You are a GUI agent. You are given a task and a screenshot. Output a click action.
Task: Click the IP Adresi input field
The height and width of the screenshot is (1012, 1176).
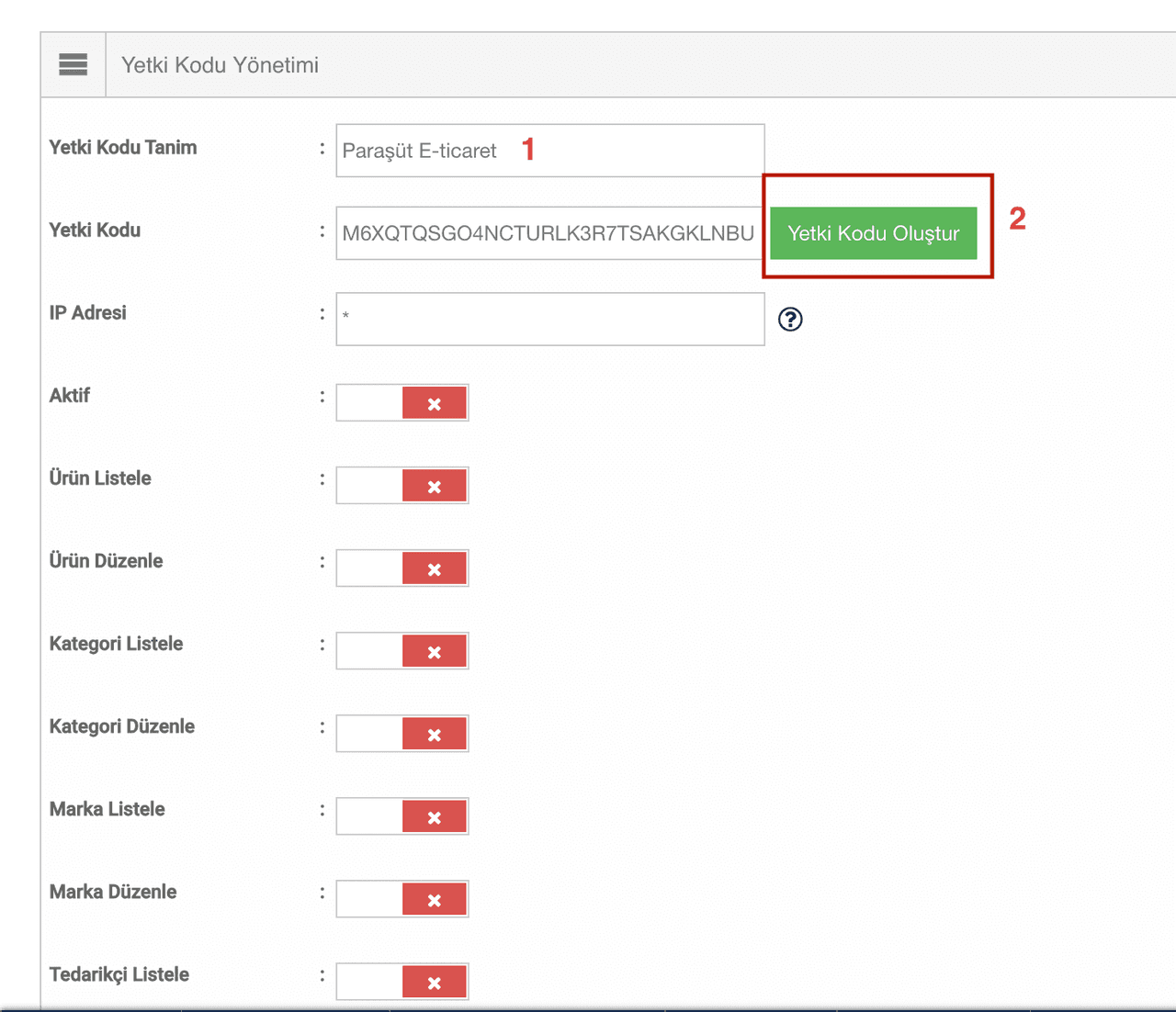[550, 320]
